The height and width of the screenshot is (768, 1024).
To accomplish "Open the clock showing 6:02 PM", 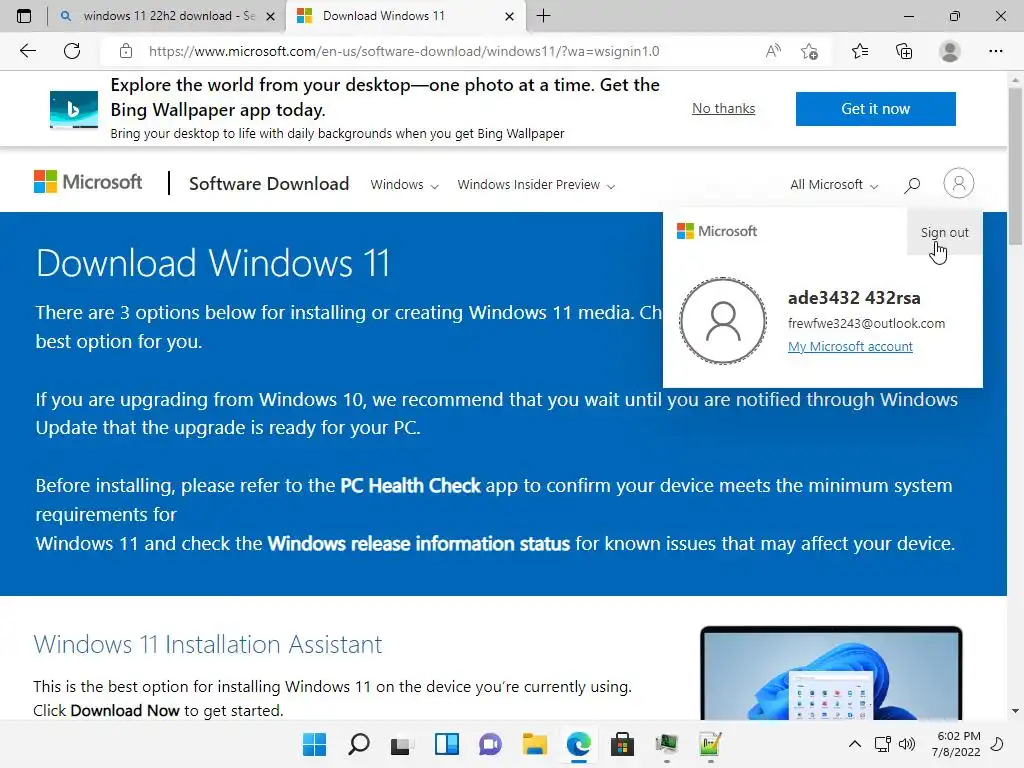I will (x=956, y=744).
